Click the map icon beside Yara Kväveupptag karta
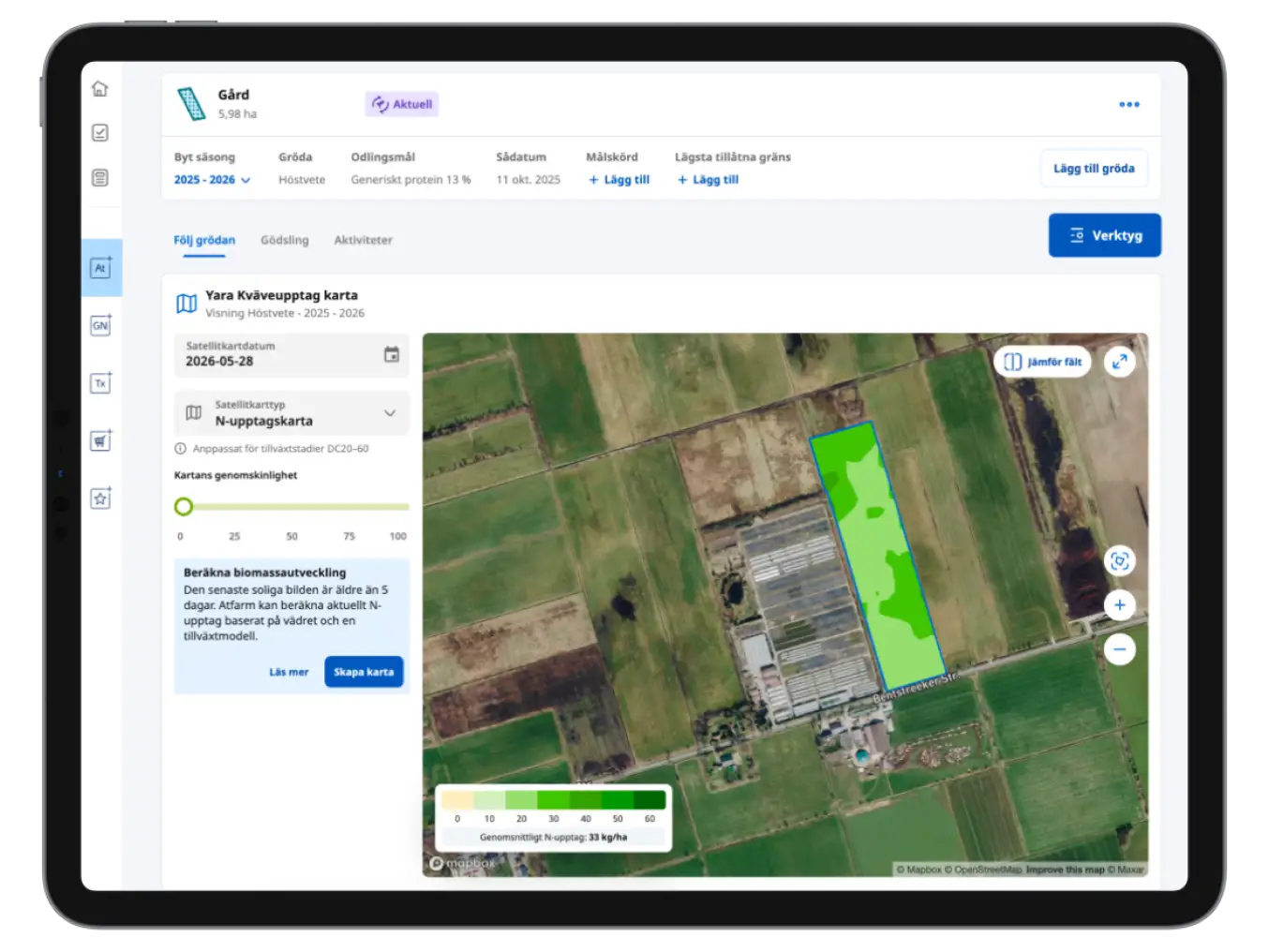The height and width of the screenshot is (952, 1269). point(187,304)
